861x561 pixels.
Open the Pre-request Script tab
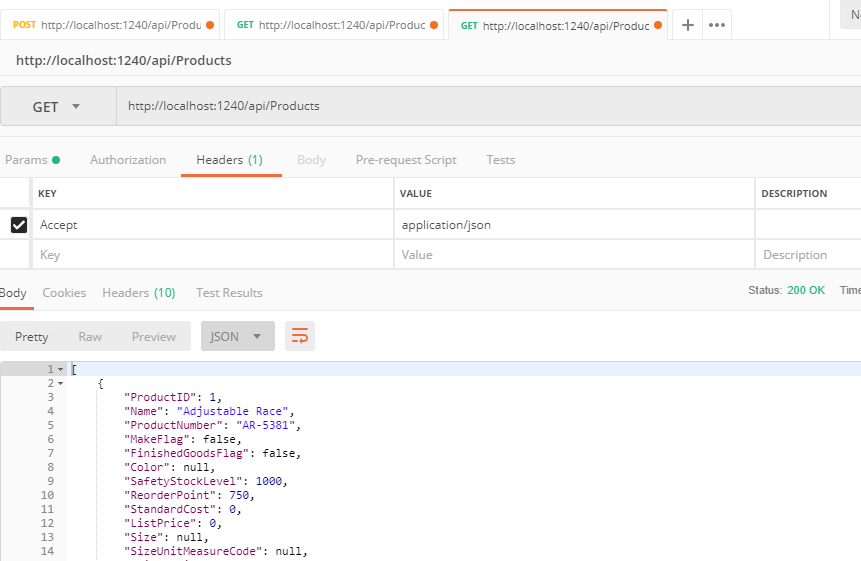406,160
